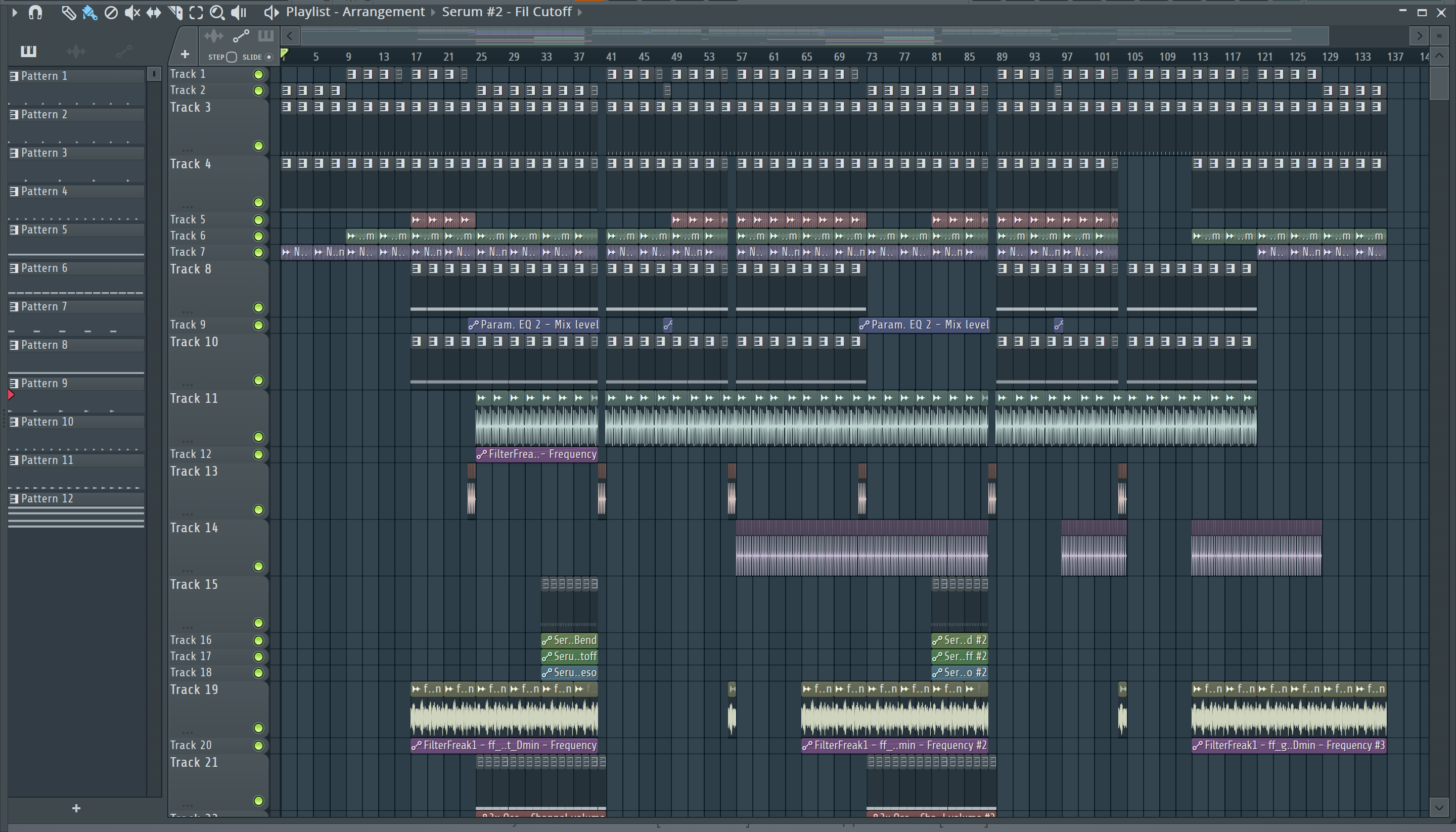Image resolution: width=1456 pixels, height=832 pixels.
Task: Enable STEP editing mode
Action: coord(231,57)
